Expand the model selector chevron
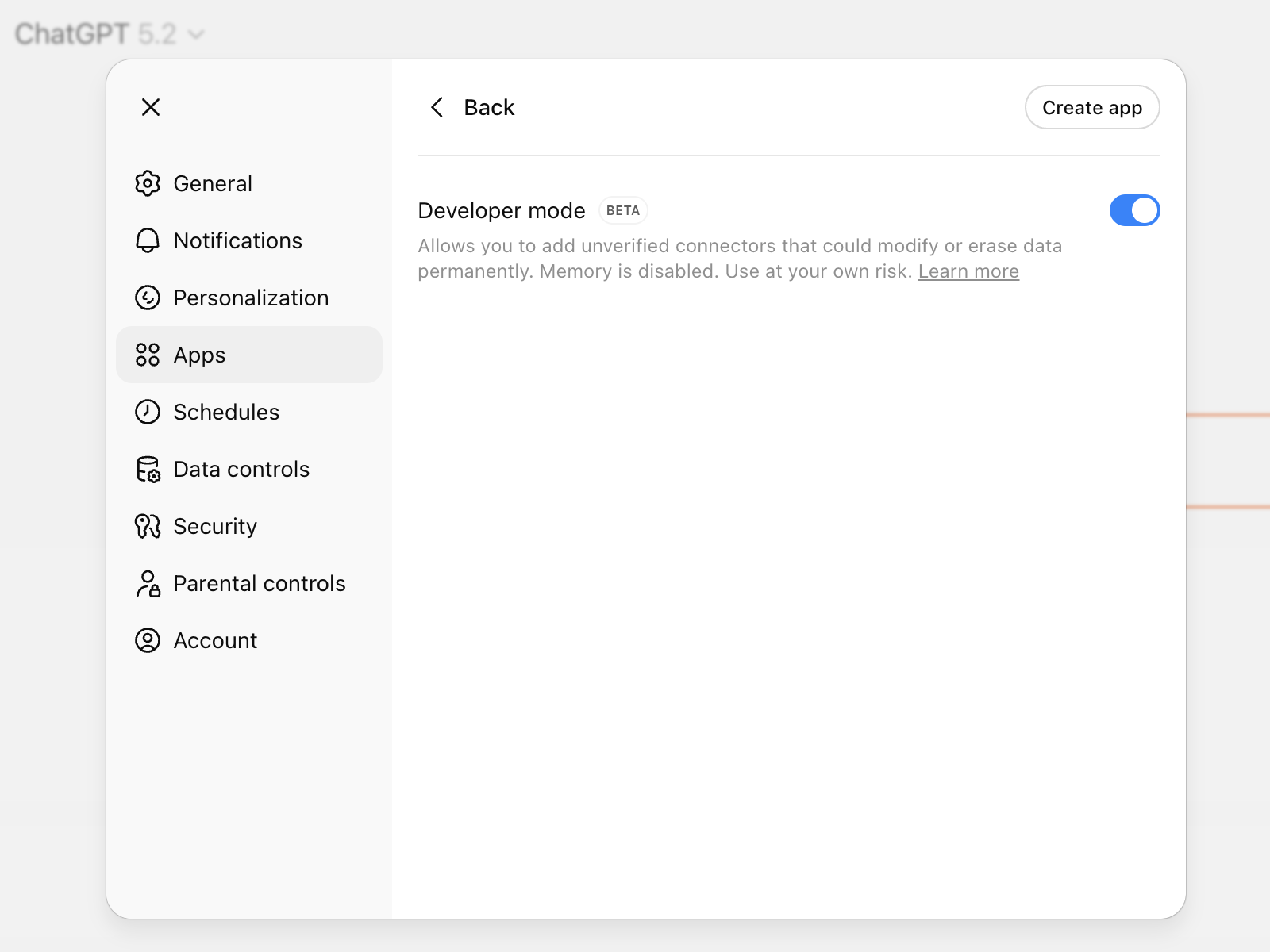Screen dimensions: 1270x952 195,34
